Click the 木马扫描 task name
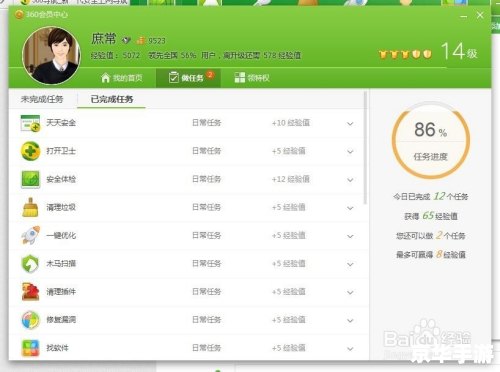 [61, 264]
